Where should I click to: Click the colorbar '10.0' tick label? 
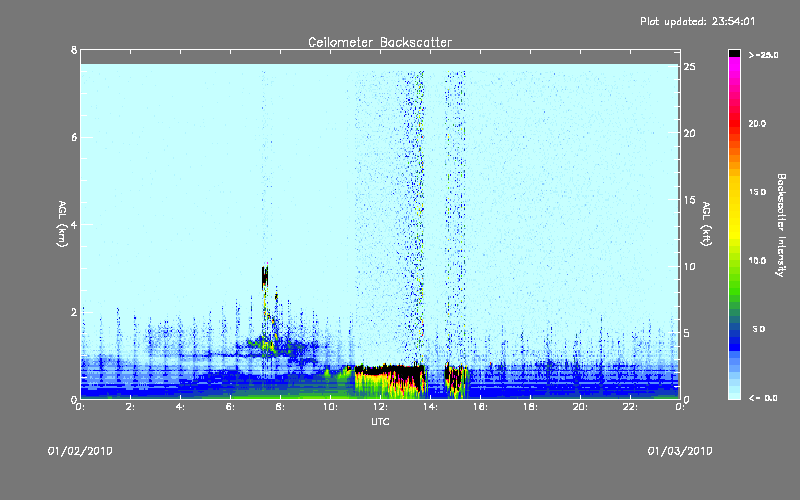tap(757, 260)
